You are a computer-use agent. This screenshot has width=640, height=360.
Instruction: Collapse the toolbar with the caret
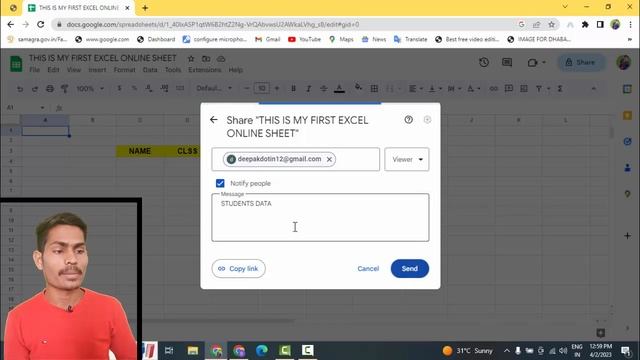click(x=593, y=89)
